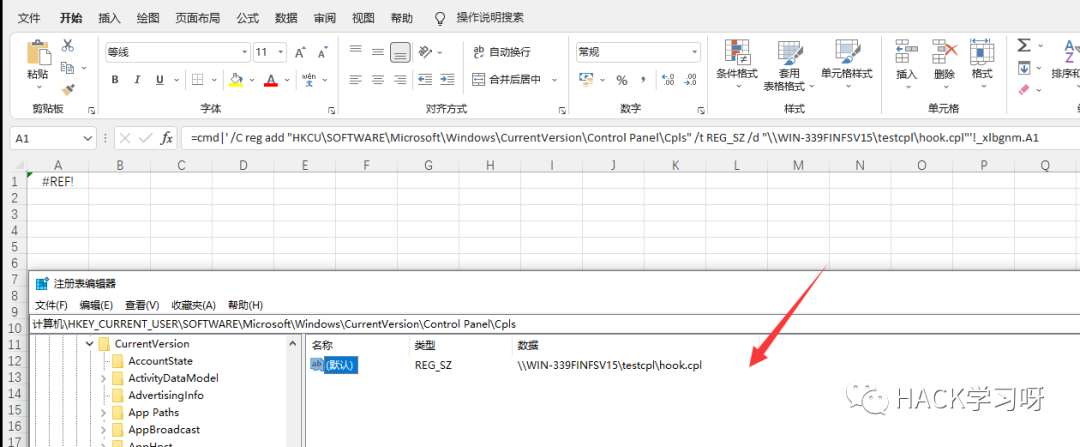Click 删除 delete cells button

944,63
